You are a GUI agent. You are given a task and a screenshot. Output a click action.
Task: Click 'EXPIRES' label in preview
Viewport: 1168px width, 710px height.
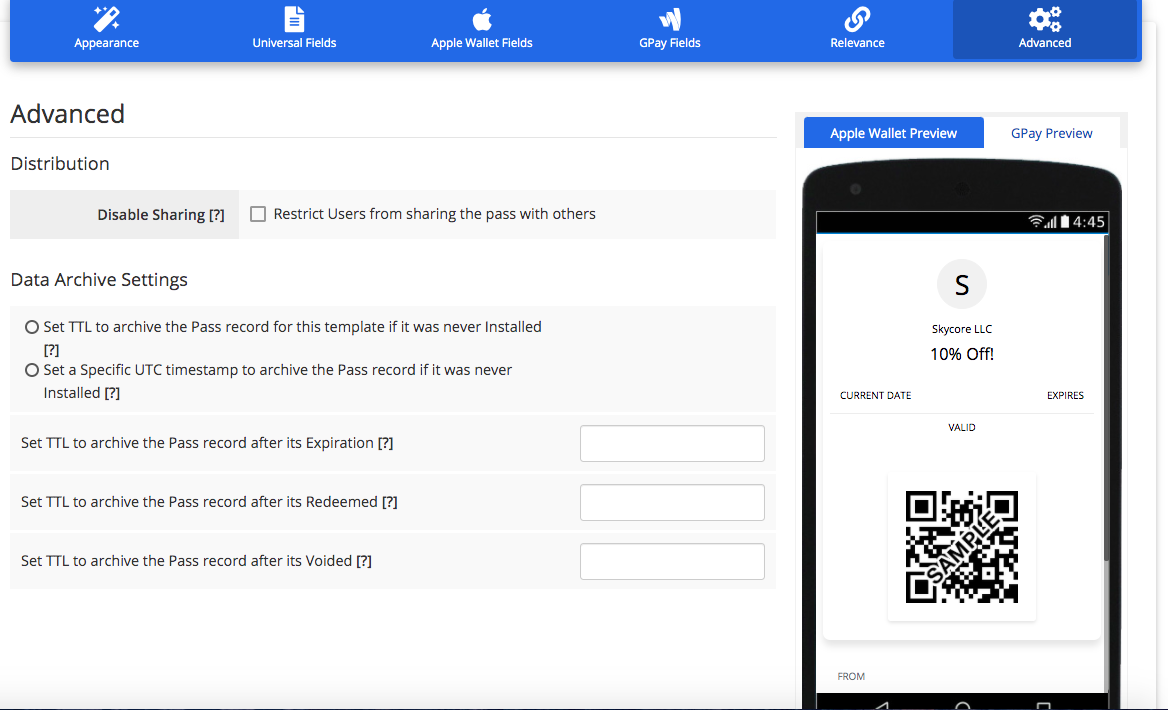click(1065, 396)
